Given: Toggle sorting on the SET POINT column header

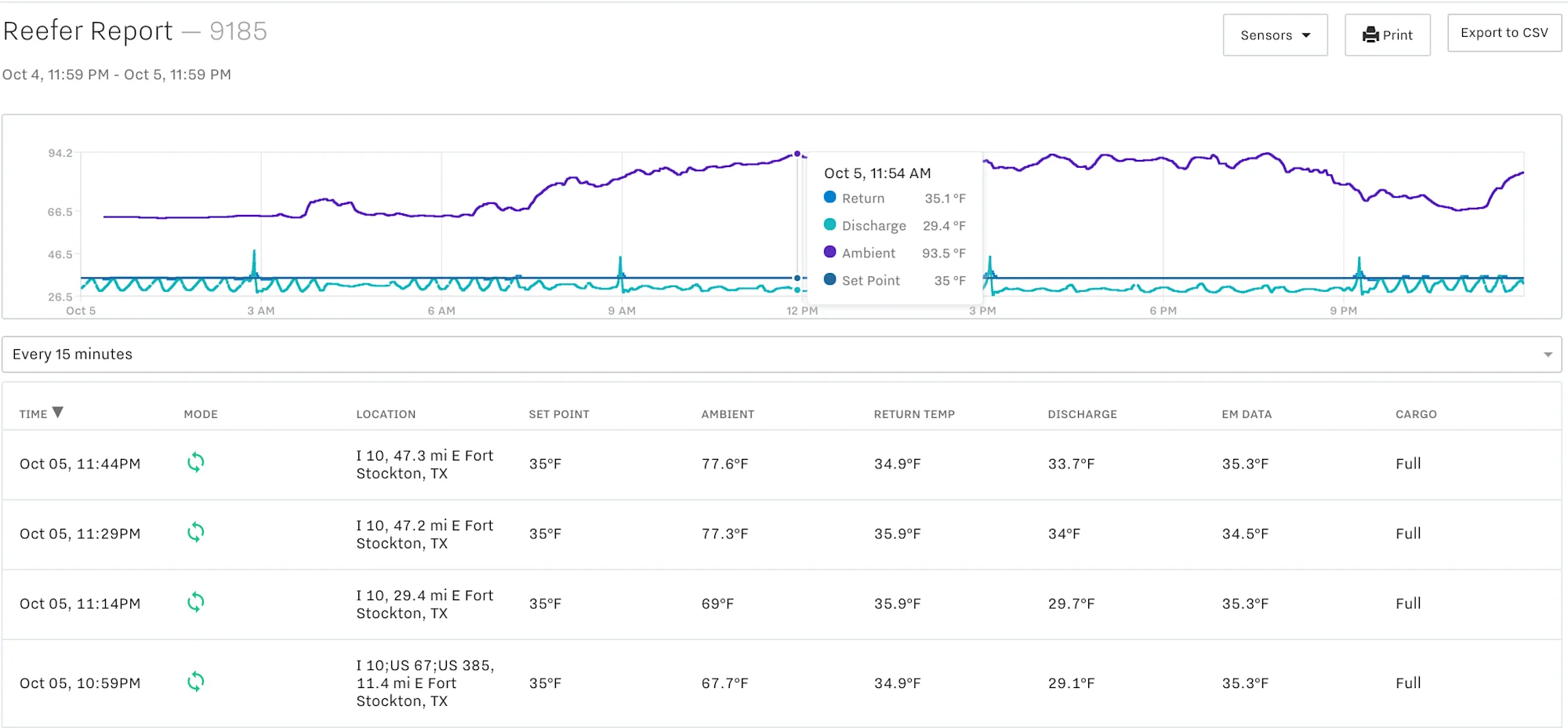Looking at the screenshot, I should tap(559, 414).
